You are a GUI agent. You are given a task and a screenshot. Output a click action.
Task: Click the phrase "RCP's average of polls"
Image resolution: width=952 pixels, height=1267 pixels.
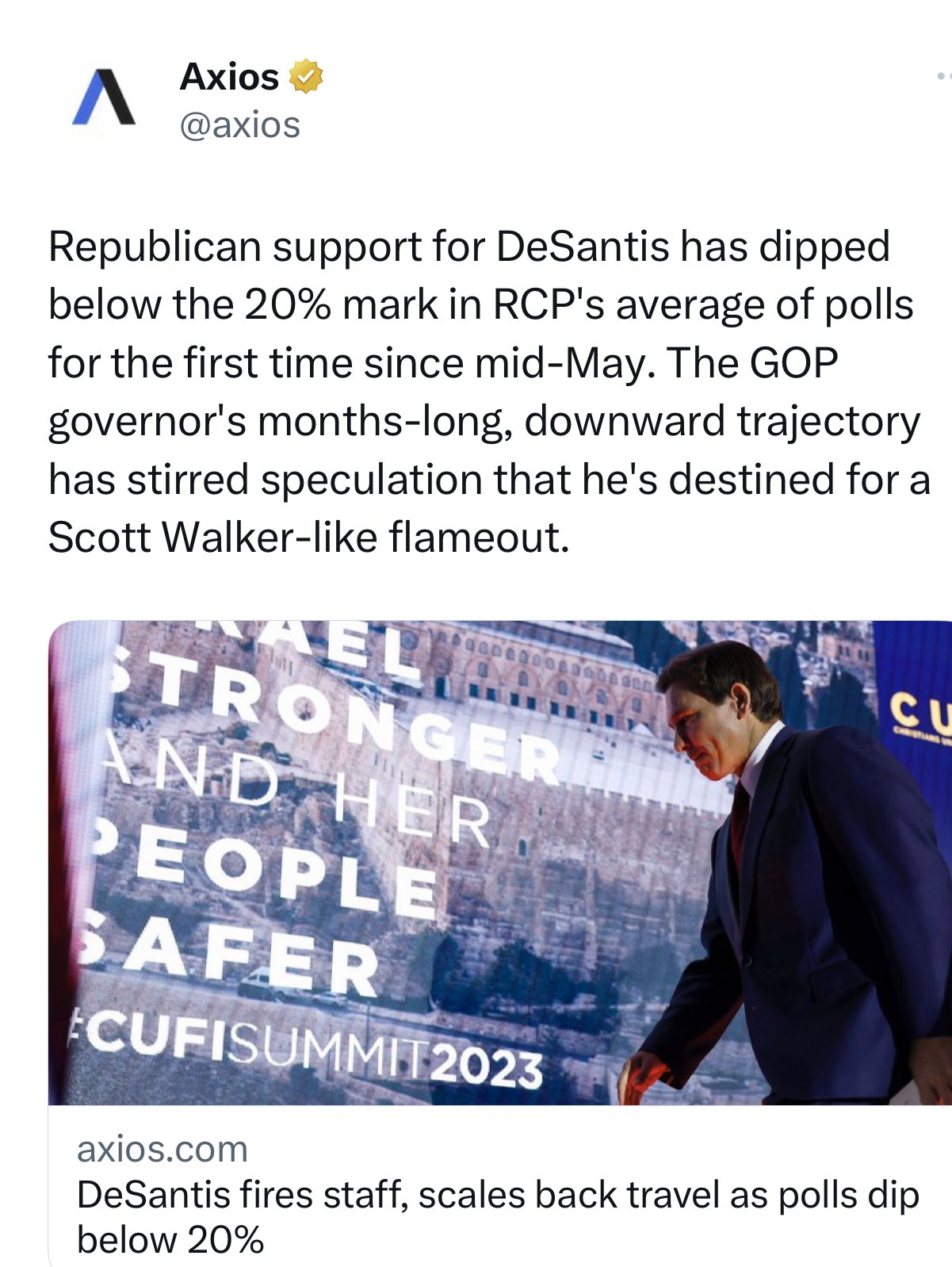pos(703,304)
